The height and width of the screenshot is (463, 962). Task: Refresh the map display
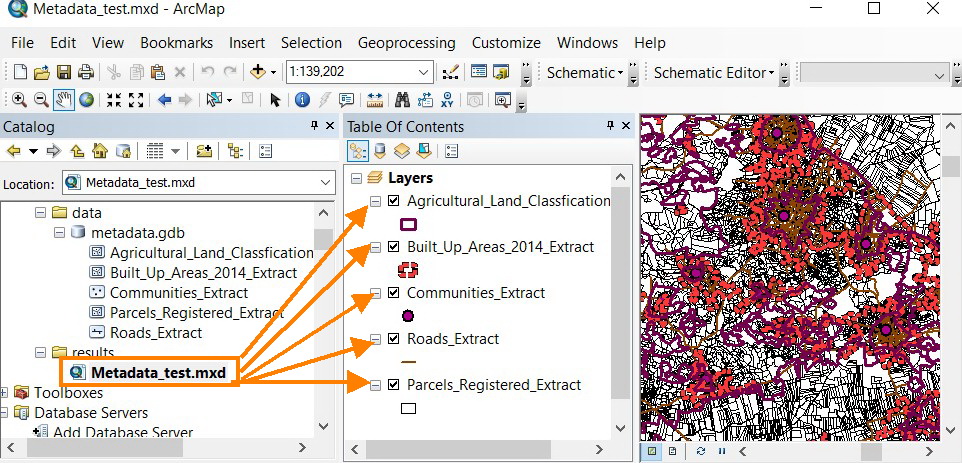[701, 451]
